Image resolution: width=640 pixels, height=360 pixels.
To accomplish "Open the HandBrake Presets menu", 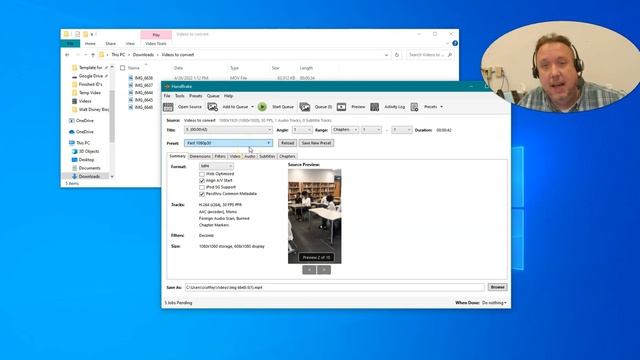I will [196, 96].
